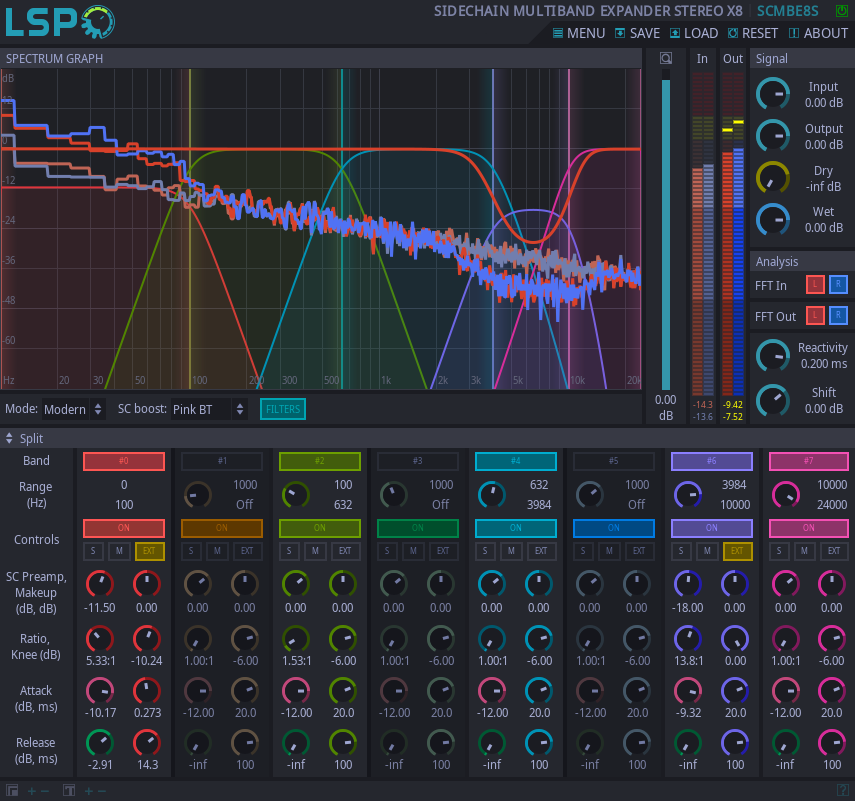Screen dimensions: 855x801
Task: Toggle FFT In right channel R
Action: 838,284
